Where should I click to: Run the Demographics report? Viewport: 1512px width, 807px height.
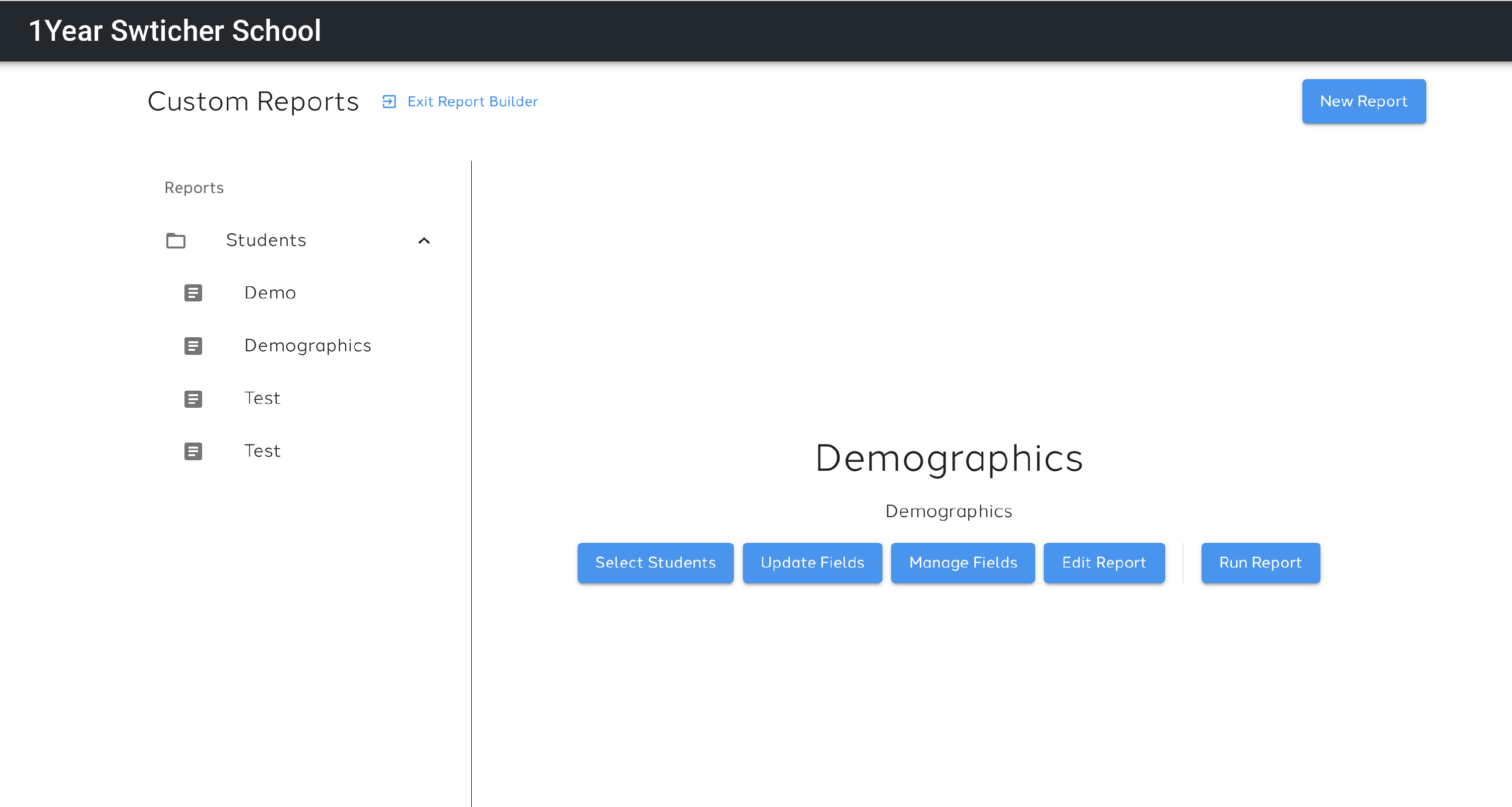coord(1260,563)
